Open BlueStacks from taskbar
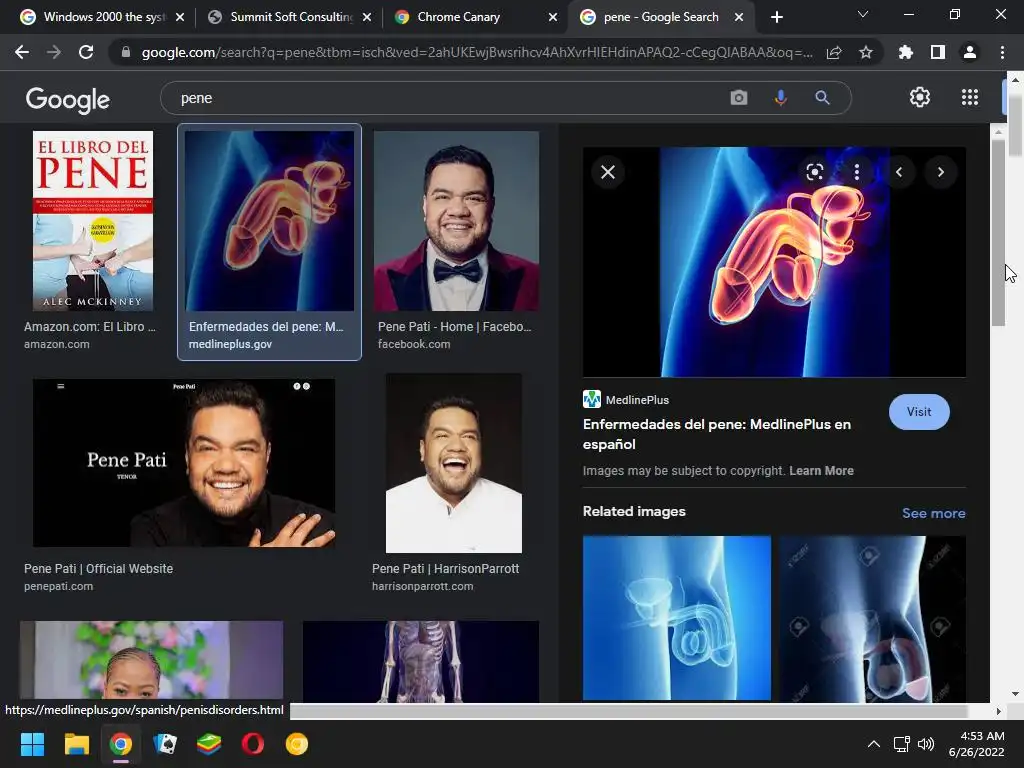This screenshot has height=768, width=1024. tap(208, 744)
